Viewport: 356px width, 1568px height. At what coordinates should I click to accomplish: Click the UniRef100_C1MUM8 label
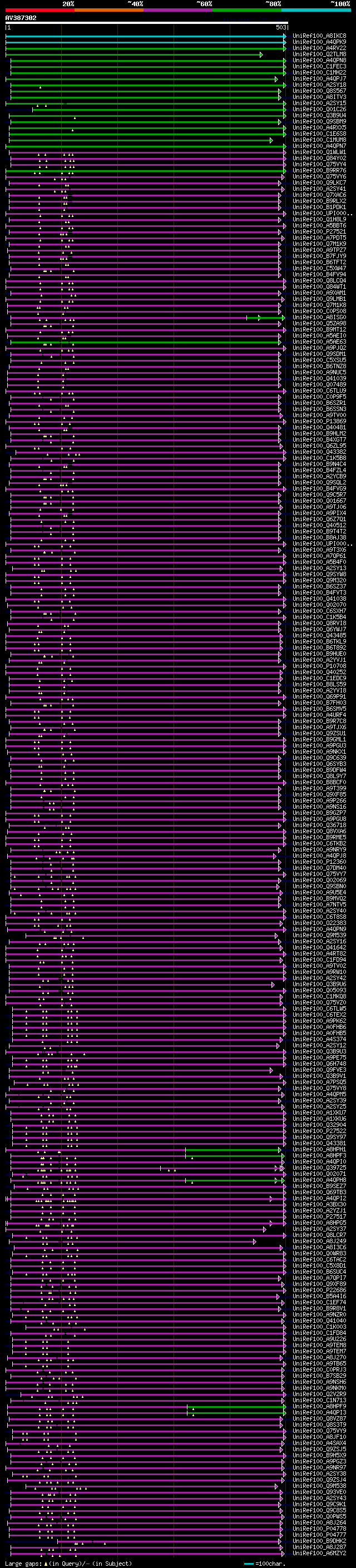(319, 140)
